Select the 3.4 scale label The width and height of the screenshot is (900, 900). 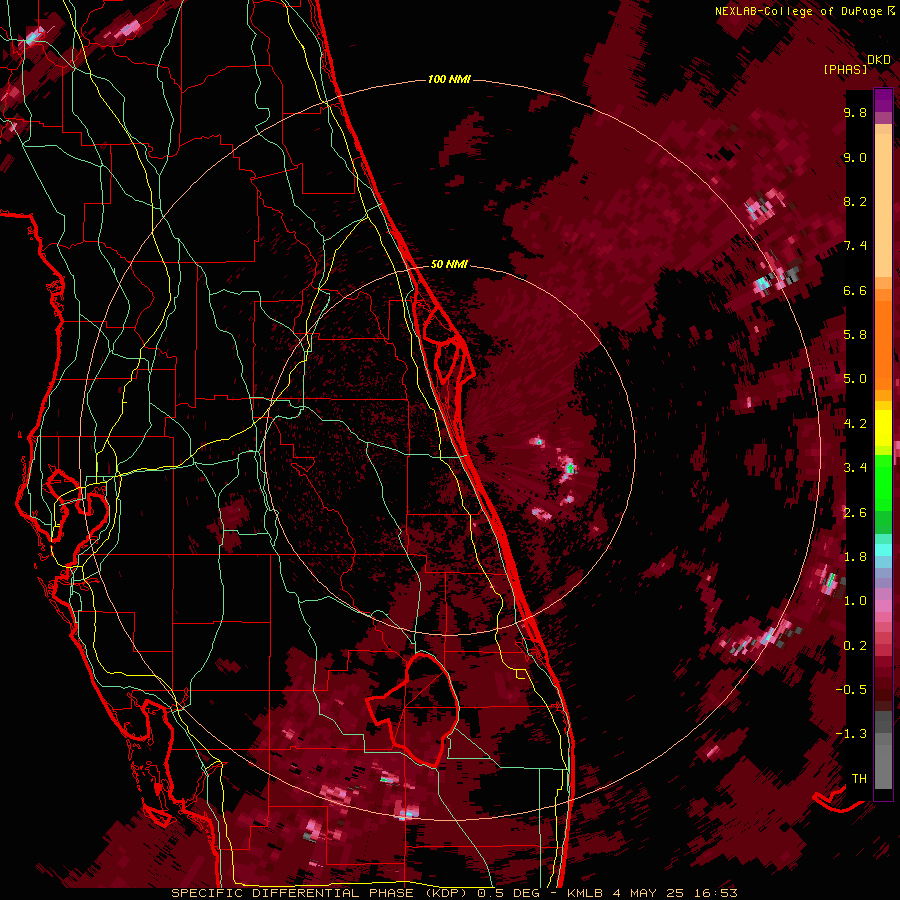tap(855, 468)
